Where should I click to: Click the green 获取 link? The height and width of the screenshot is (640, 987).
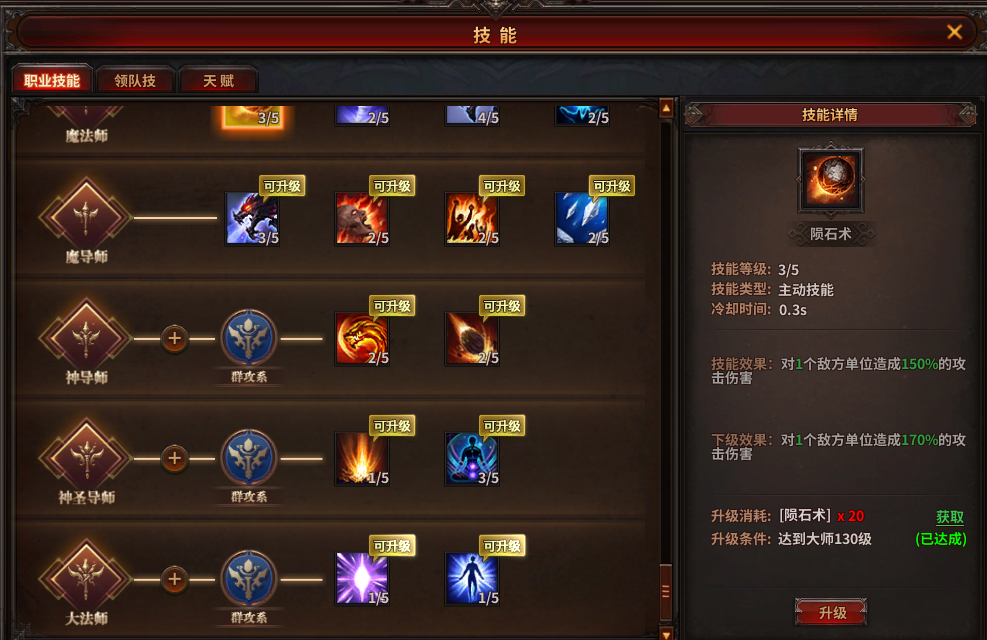949,517
